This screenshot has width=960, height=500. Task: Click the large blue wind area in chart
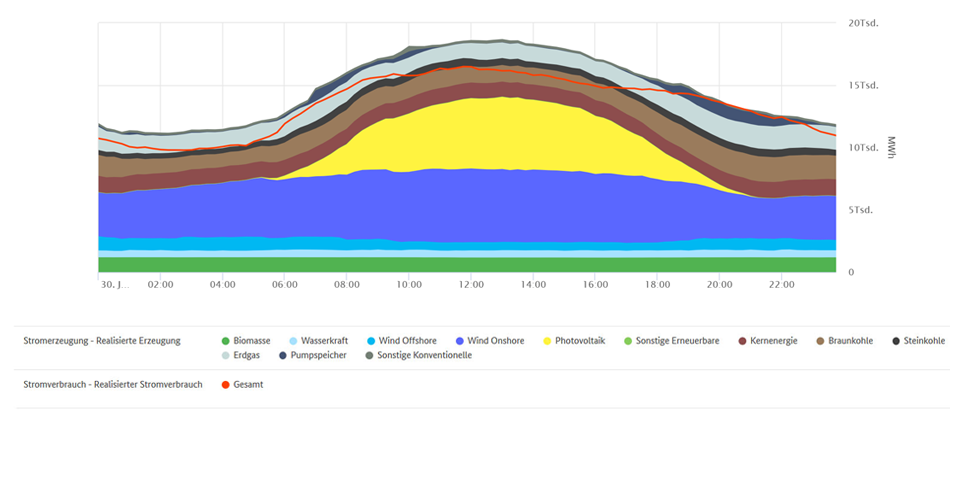(400, 205)
